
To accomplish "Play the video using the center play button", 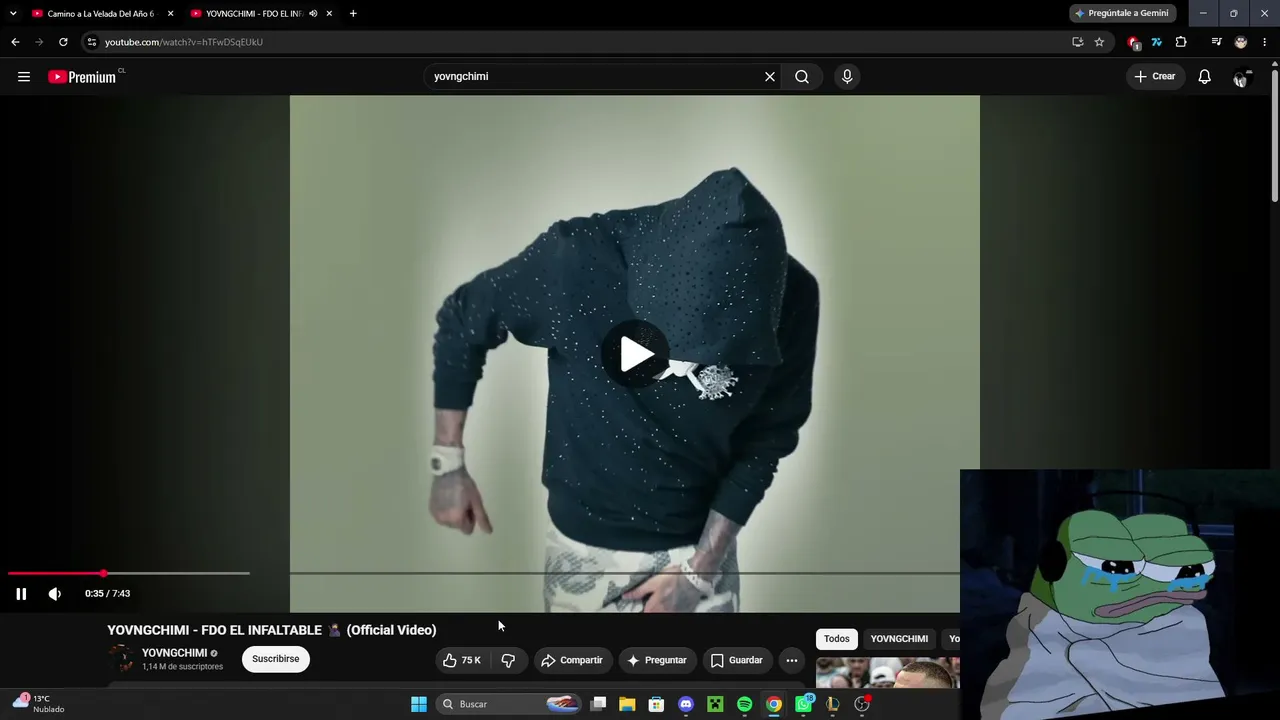I will coord(636,354).
